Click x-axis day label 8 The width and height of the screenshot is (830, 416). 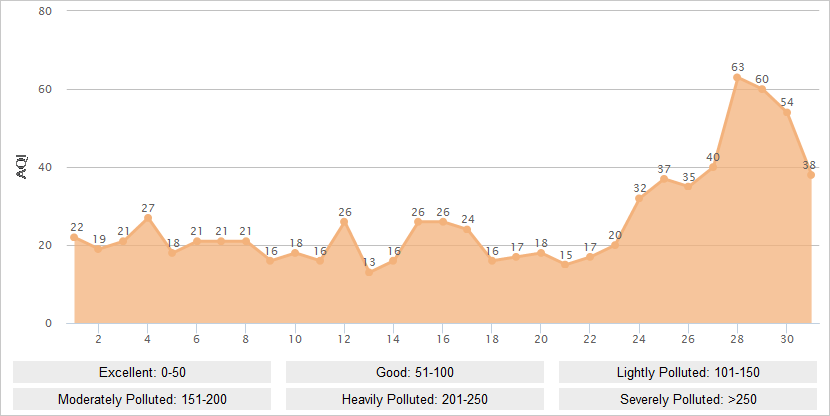tap(246, 339)
